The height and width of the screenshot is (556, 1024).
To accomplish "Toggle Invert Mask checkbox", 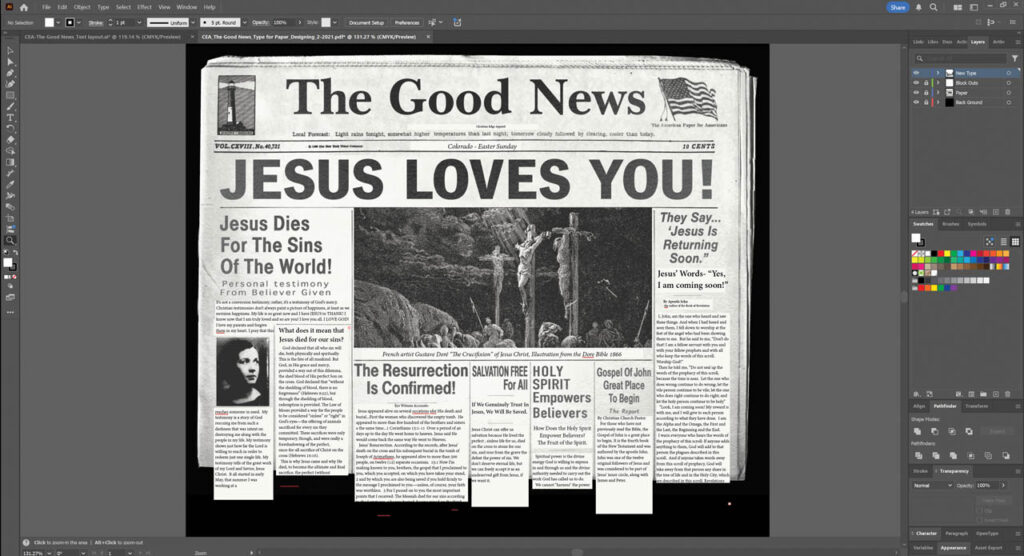I will 980,520.
